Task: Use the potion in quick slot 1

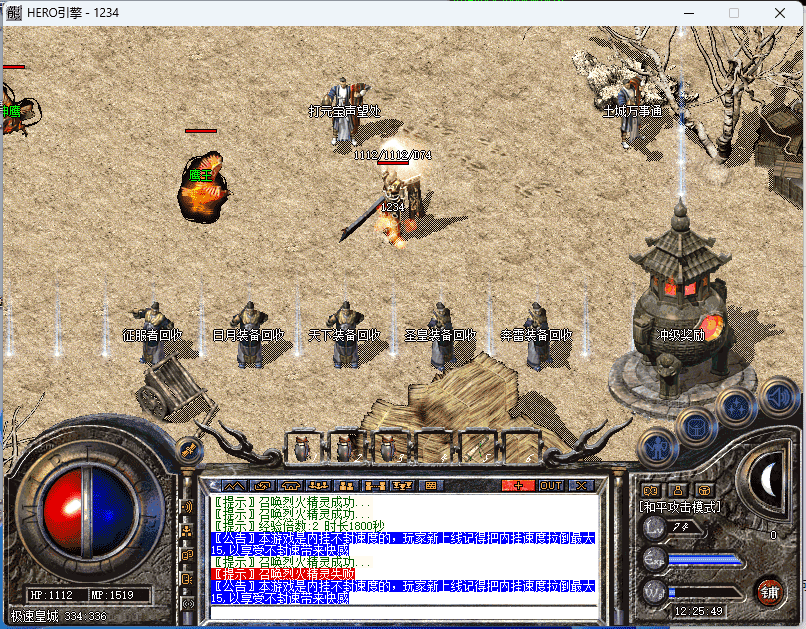Action: click(302, 449)
